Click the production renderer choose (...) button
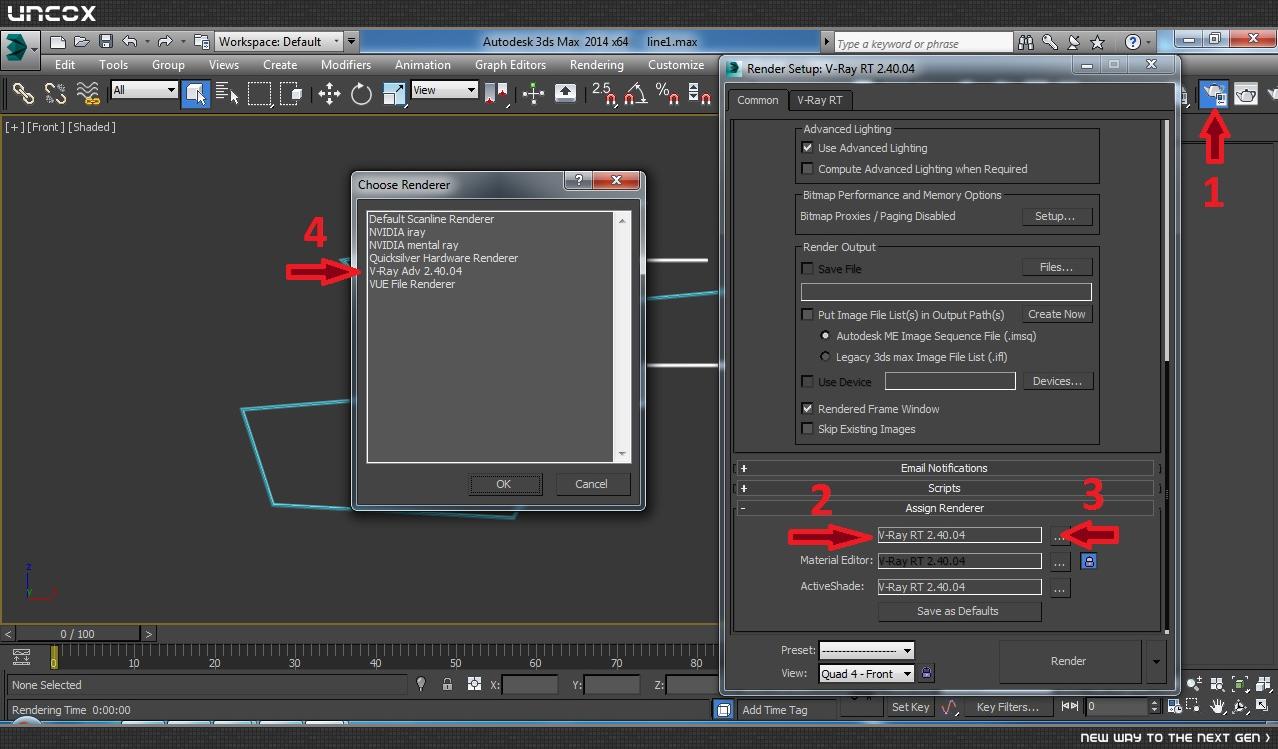 click(1059, 536)
